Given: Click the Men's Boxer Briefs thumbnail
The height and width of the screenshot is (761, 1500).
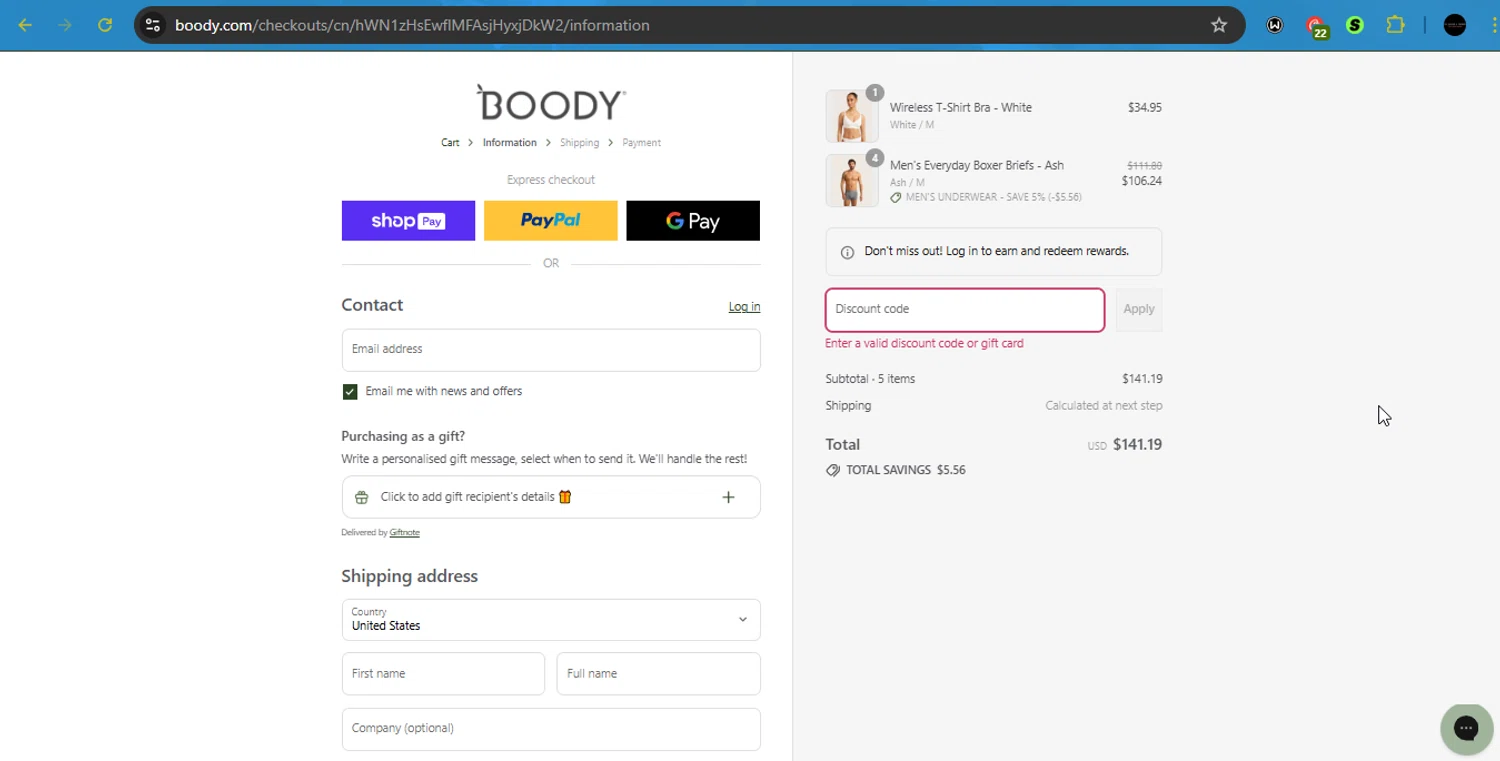Looking at the screenshot, I should click(x=852, y=181).
